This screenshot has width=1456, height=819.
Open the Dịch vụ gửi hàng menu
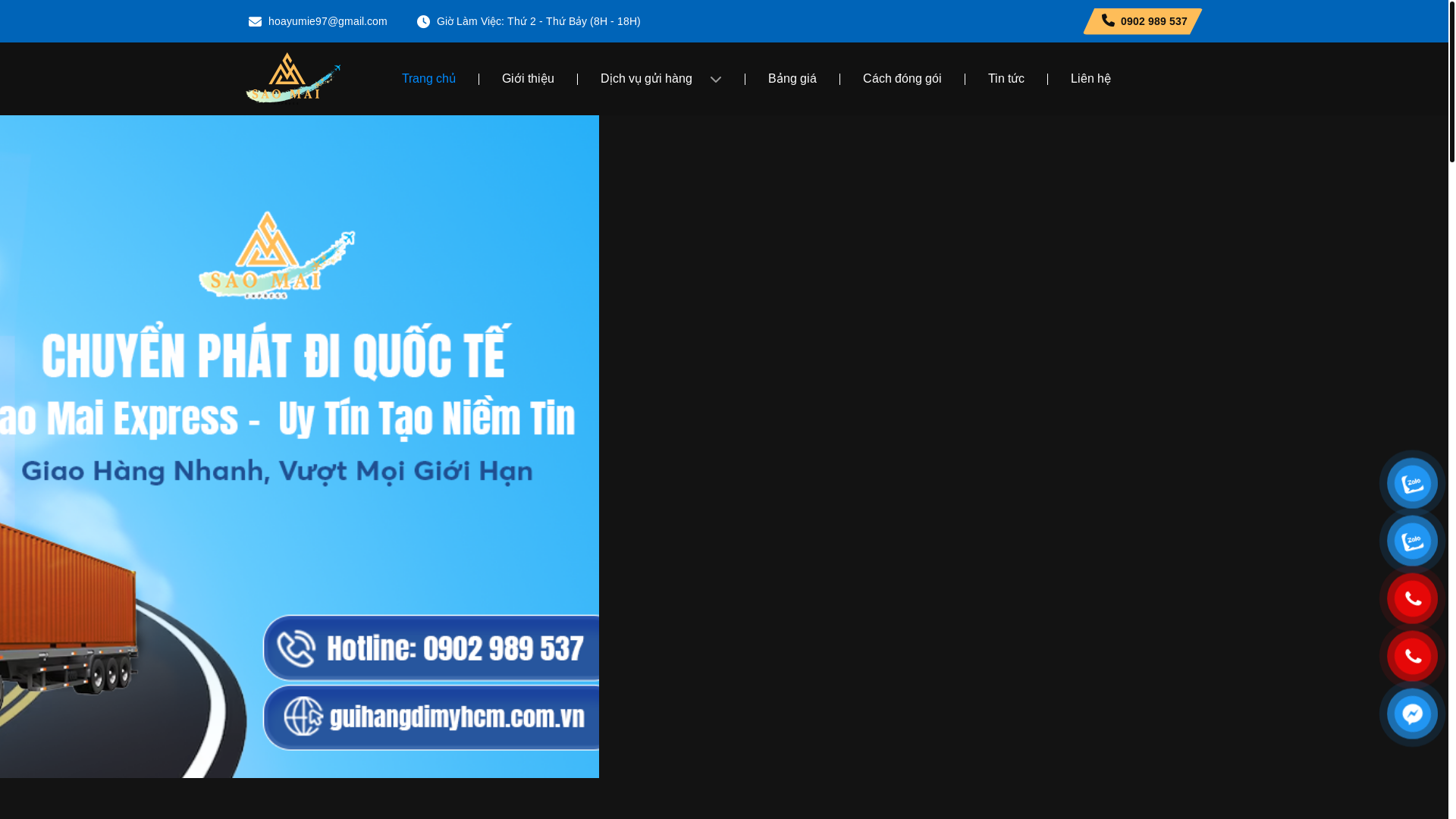pyautogui.click(x=646, y=79)
